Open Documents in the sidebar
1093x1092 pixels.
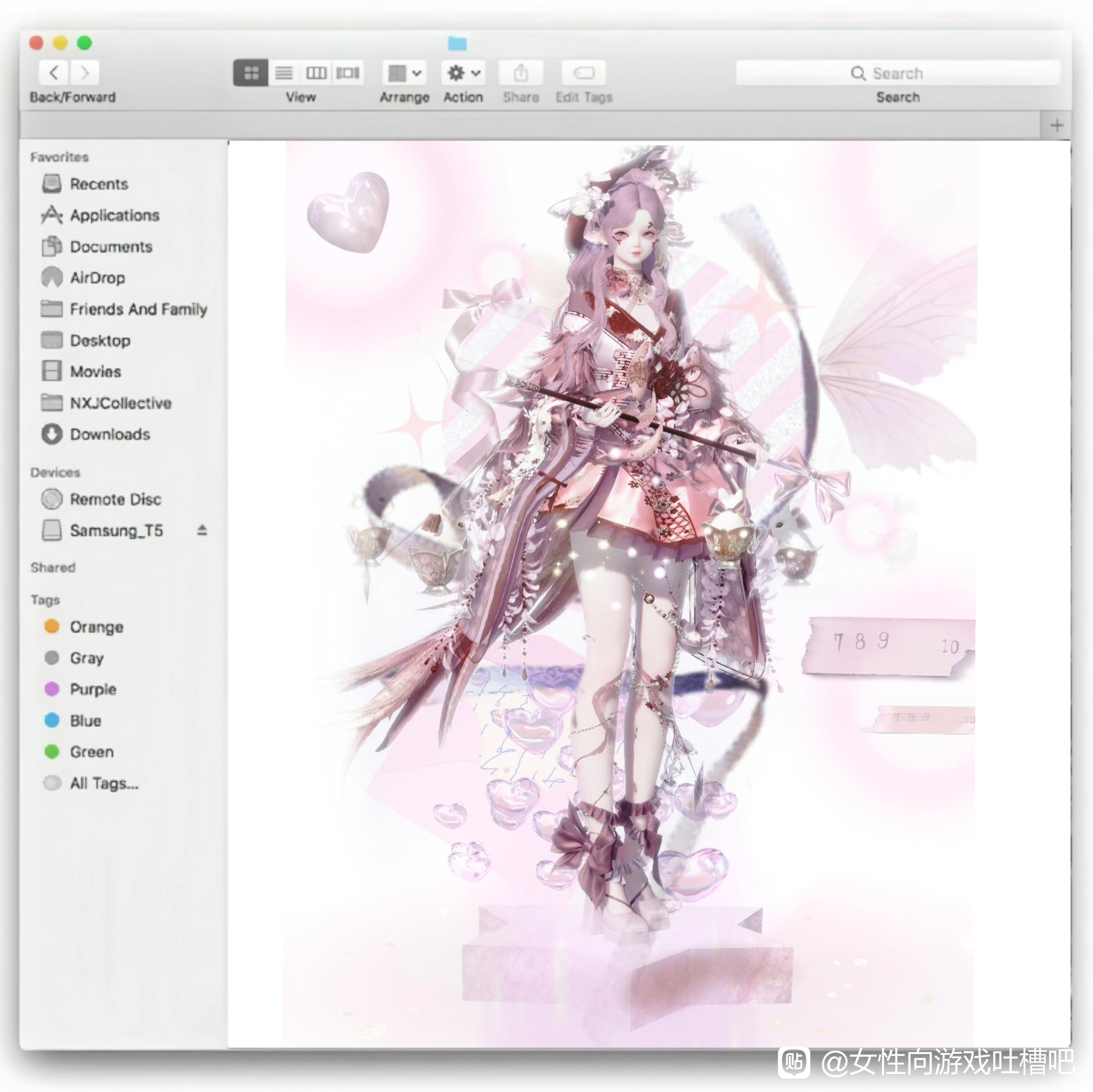pyautogui.click(x=97, y=247)
